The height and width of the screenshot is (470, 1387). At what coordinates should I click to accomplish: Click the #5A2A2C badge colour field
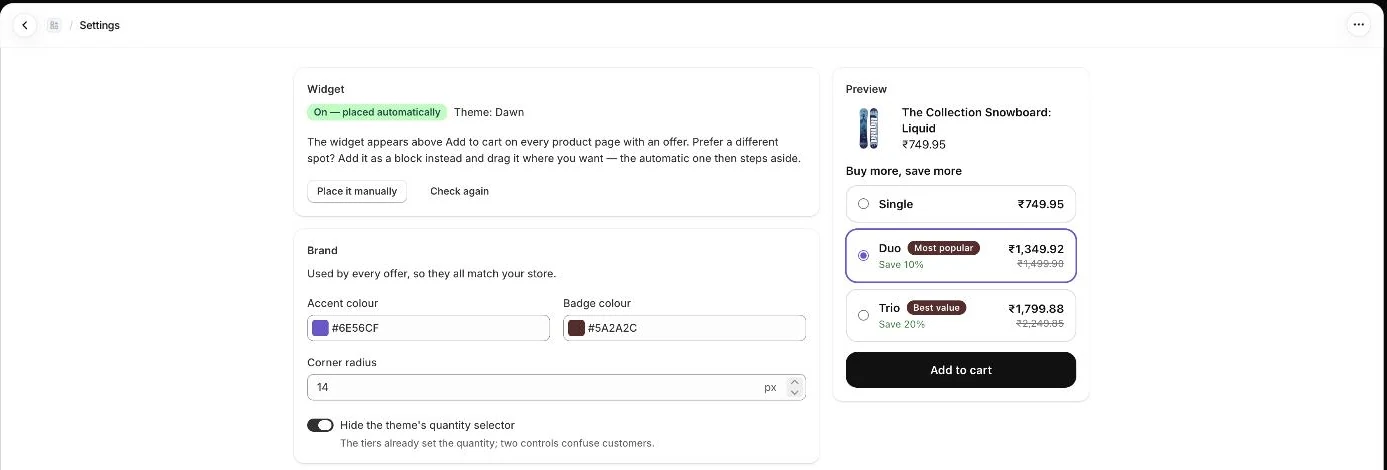(x=684, y=328)
